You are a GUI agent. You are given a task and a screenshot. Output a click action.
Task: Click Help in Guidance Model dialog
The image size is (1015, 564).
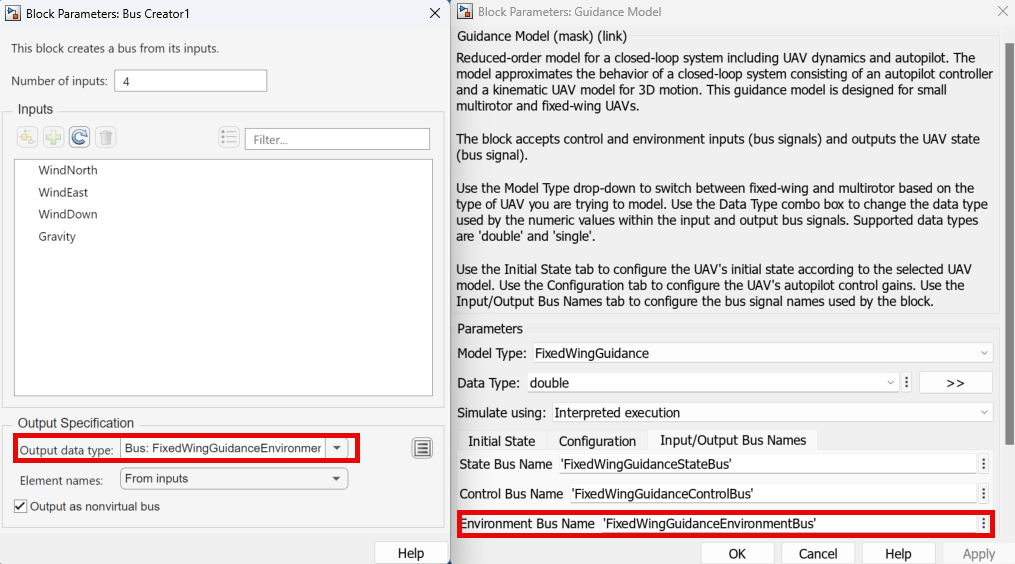(x=898, y=554)
